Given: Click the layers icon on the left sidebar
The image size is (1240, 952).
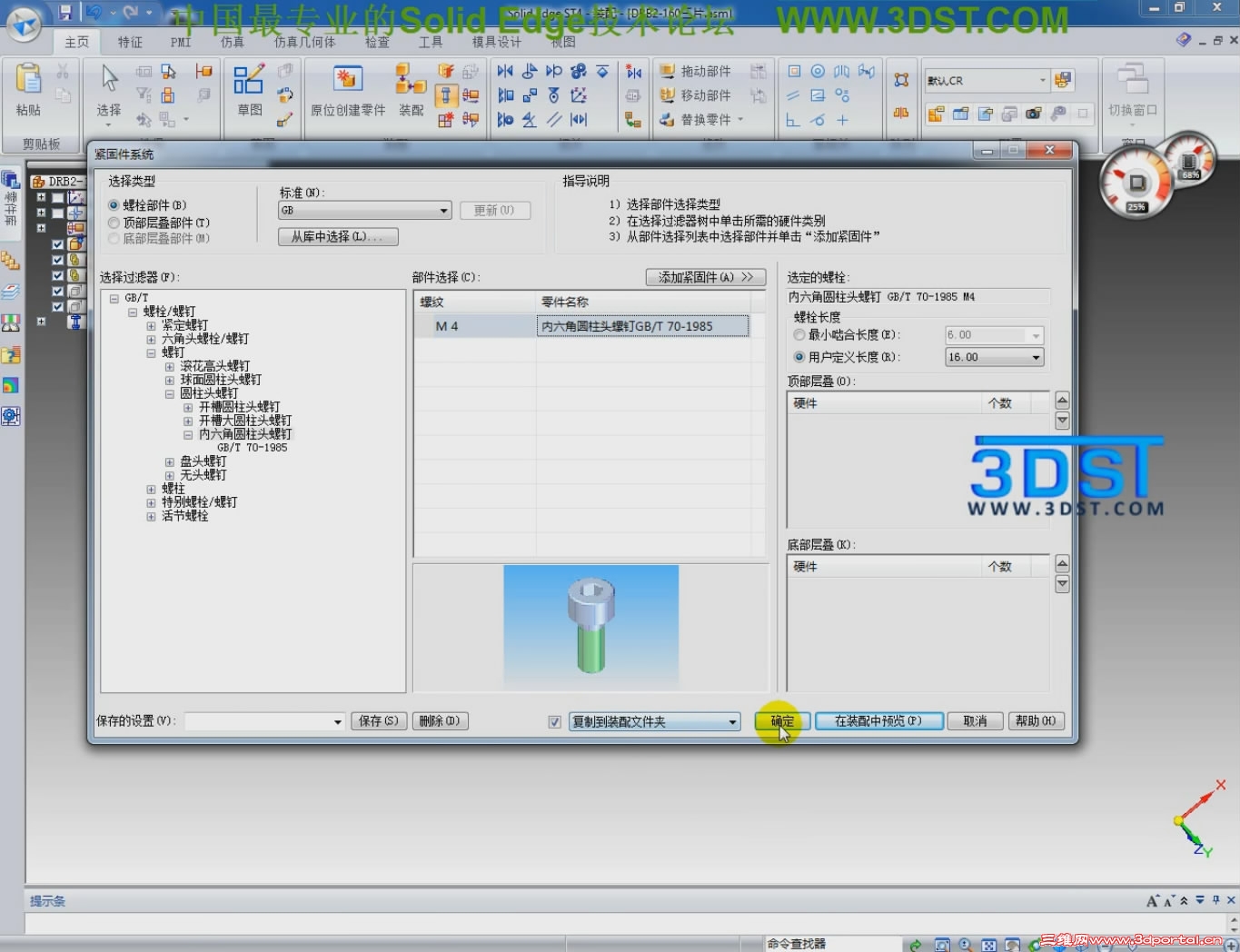Looking at the screenshot, I should 11,293.
